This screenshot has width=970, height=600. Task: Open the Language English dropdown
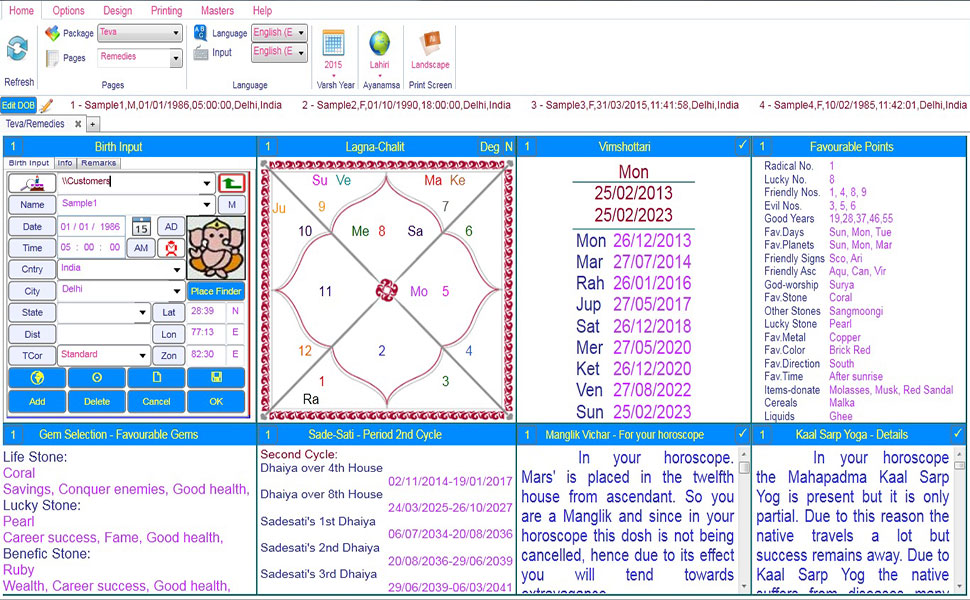tap(301, 33)
